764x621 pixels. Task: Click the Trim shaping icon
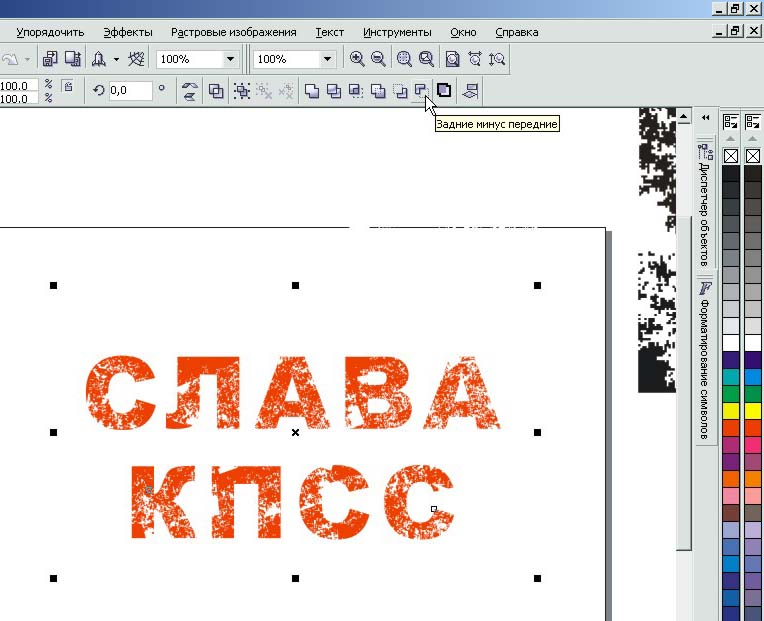click(333, 91)
